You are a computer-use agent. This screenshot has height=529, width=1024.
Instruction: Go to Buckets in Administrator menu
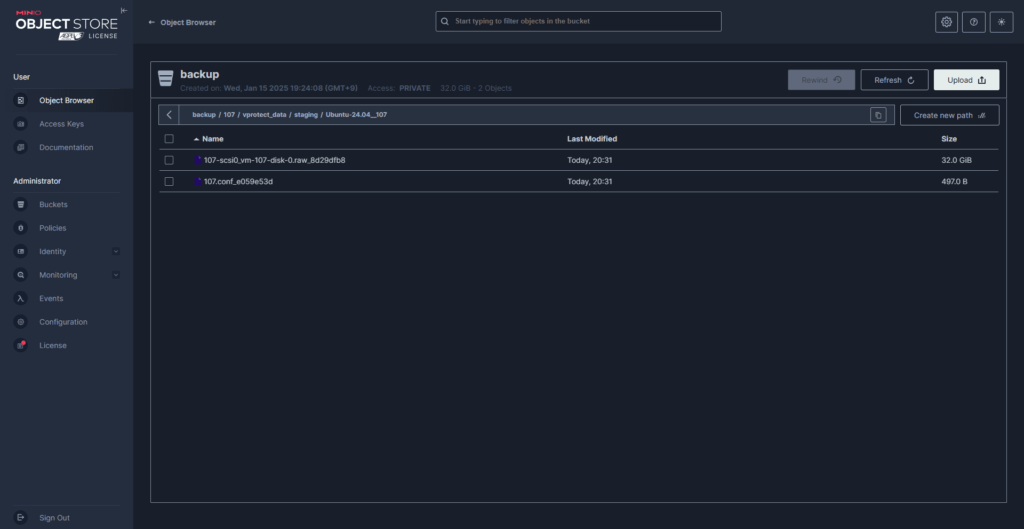53,205
